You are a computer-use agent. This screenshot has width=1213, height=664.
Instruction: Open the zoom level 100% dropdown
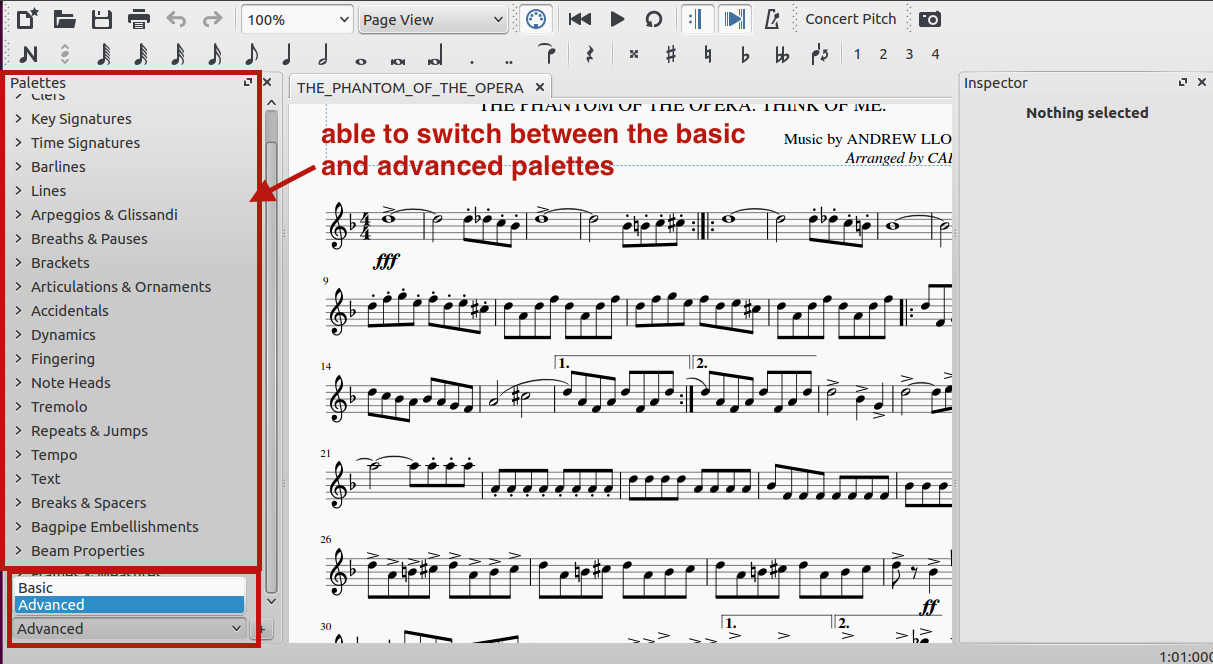[x=297, y=20]
